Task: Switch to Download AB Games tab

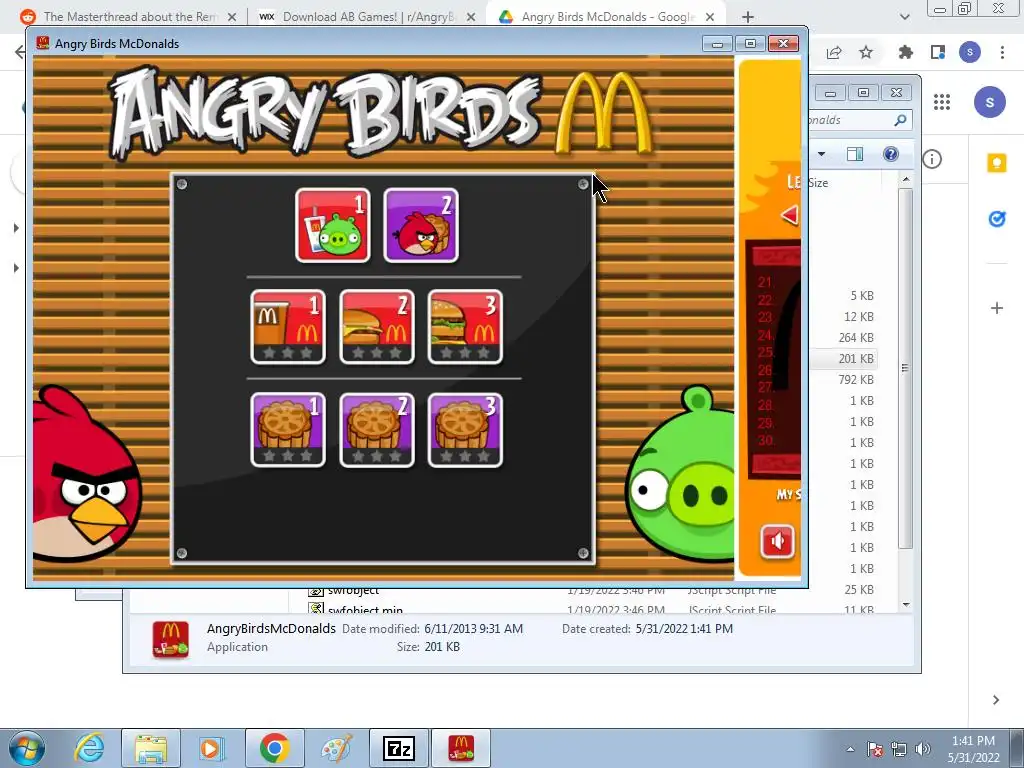Action: [367, 17]
